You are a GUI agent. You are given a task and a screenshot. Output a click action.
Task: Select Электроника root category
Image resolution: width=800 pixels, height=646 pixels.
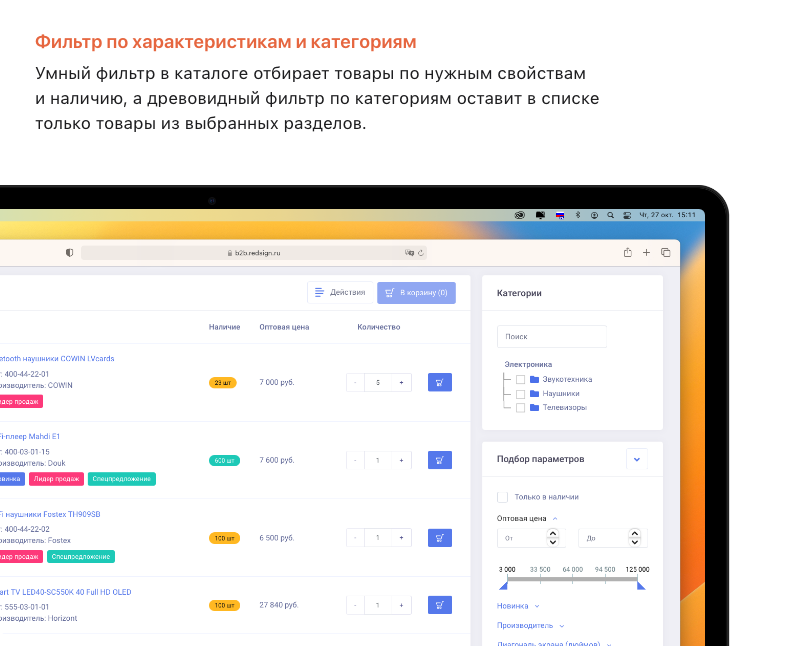click(x=528, y=364)
